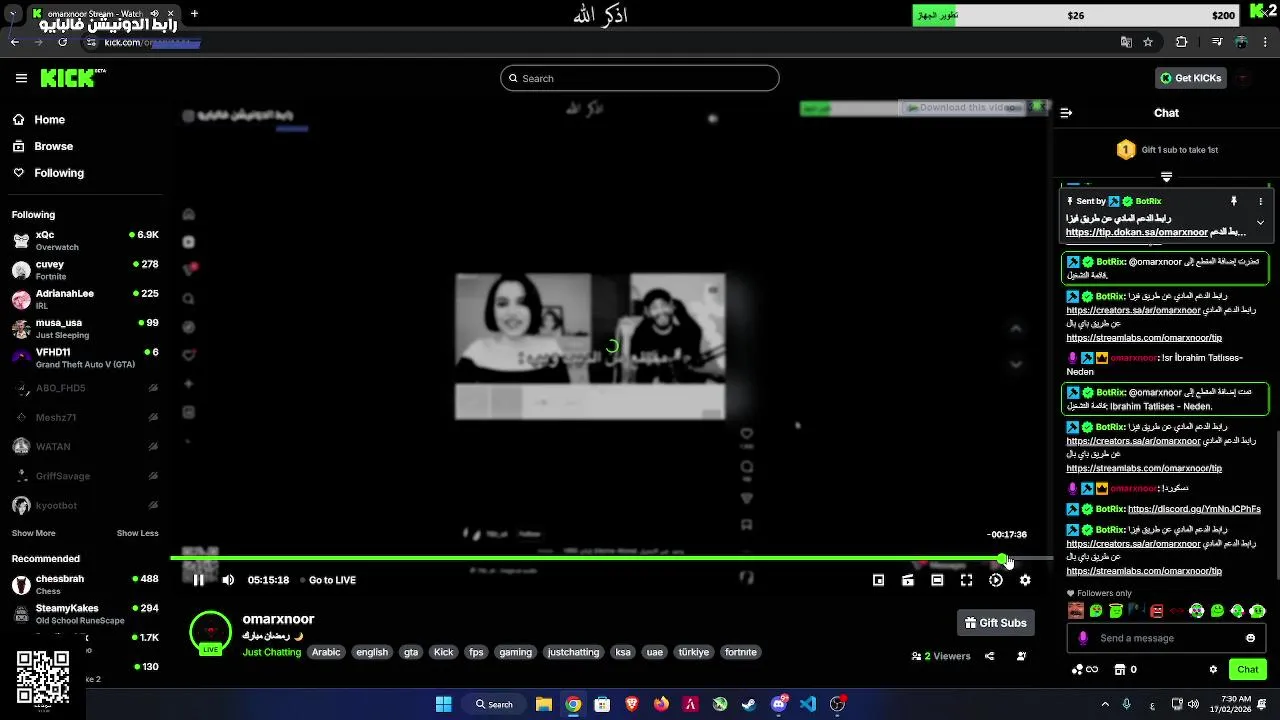Click the Kick search box
The image size is (1280, 720).
(640, 78)
